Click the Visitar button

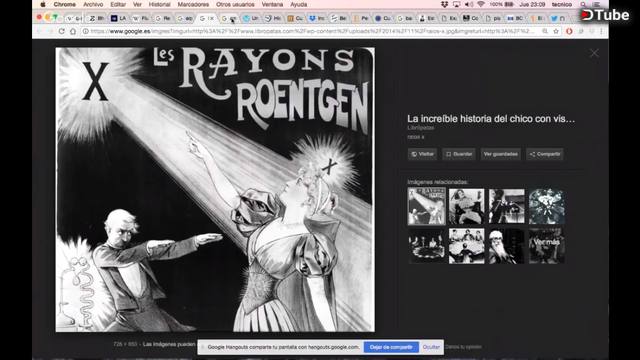coord(422,154)
